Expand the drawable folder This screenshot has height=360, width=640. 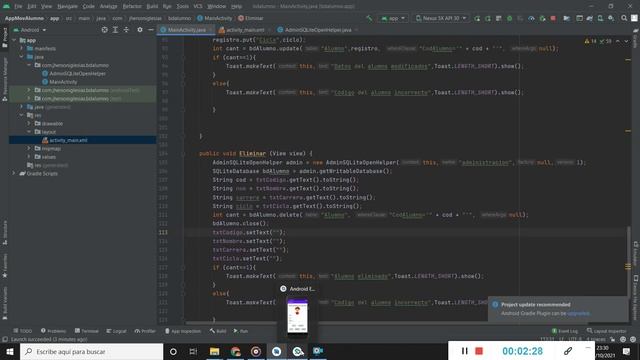tap(29, 123)
